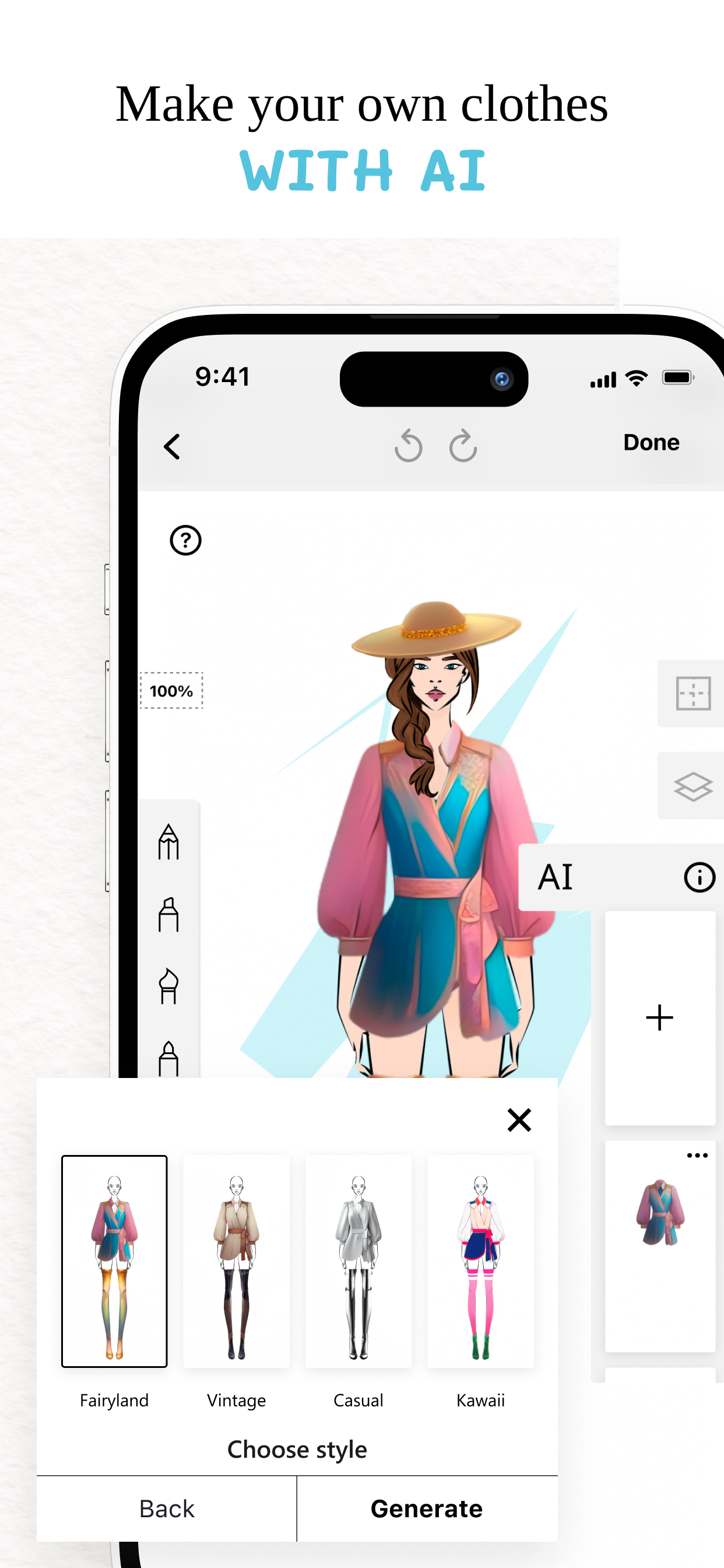Tap the back arrow in the editor header
This screenshot has height=1568, width=724.
(x=172, y=447)
